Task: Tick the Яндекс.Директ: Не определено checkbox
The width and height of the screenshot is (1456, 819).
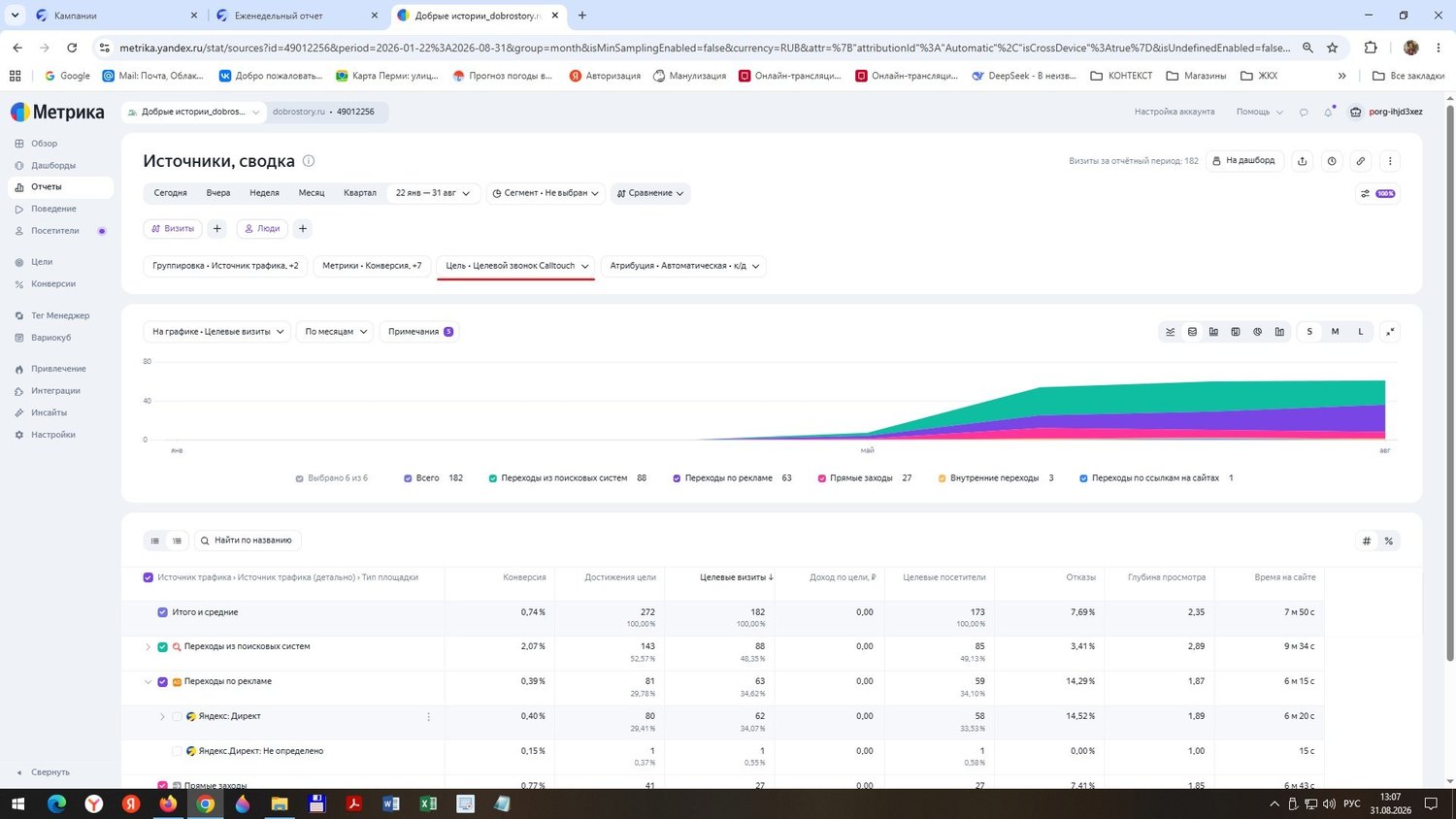Action: coord(177,751)
